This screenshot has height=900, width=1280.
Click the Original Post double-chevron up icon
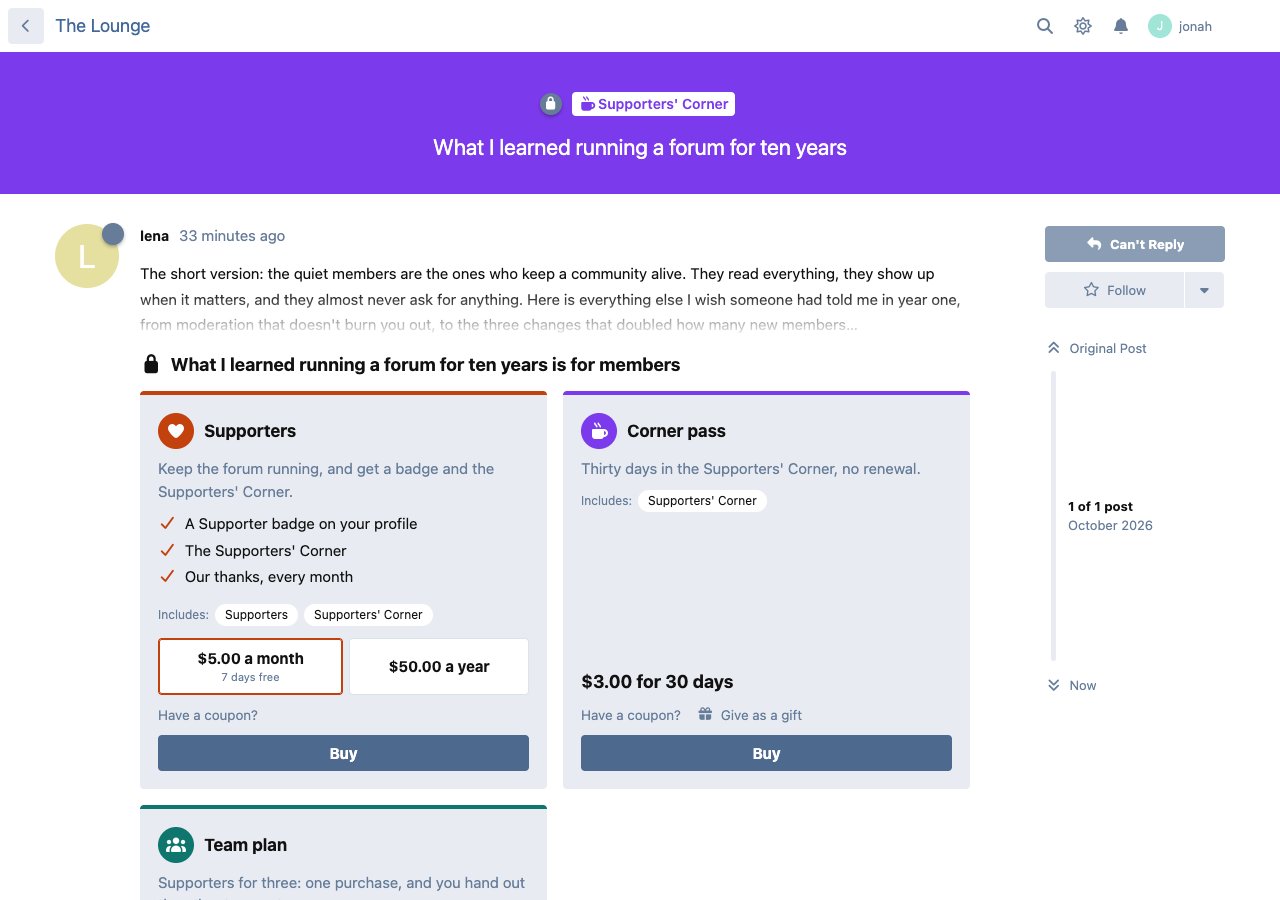tap(1053, 348)
